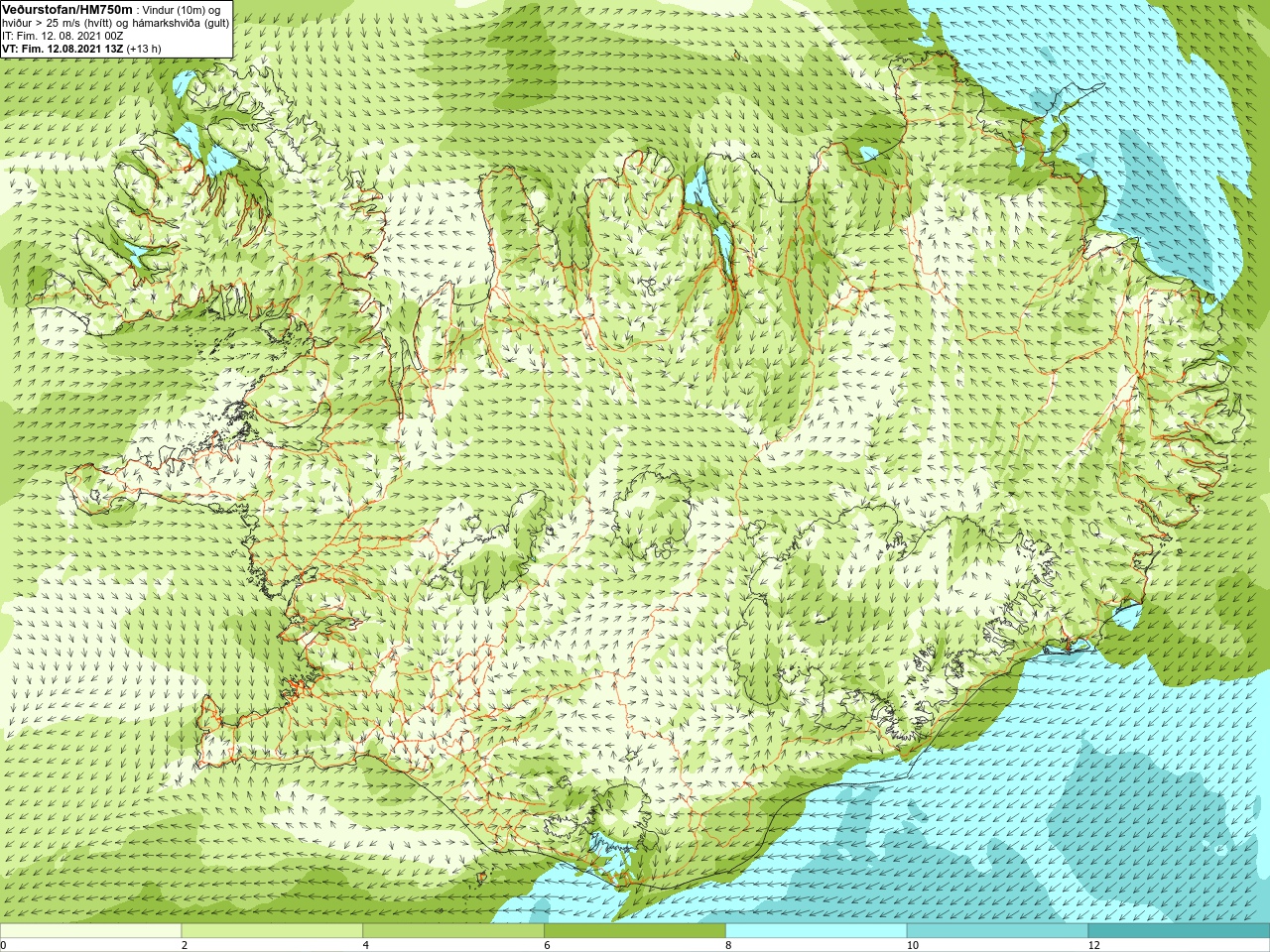Click the '12' tick label on the color scale

[1093, 945]
